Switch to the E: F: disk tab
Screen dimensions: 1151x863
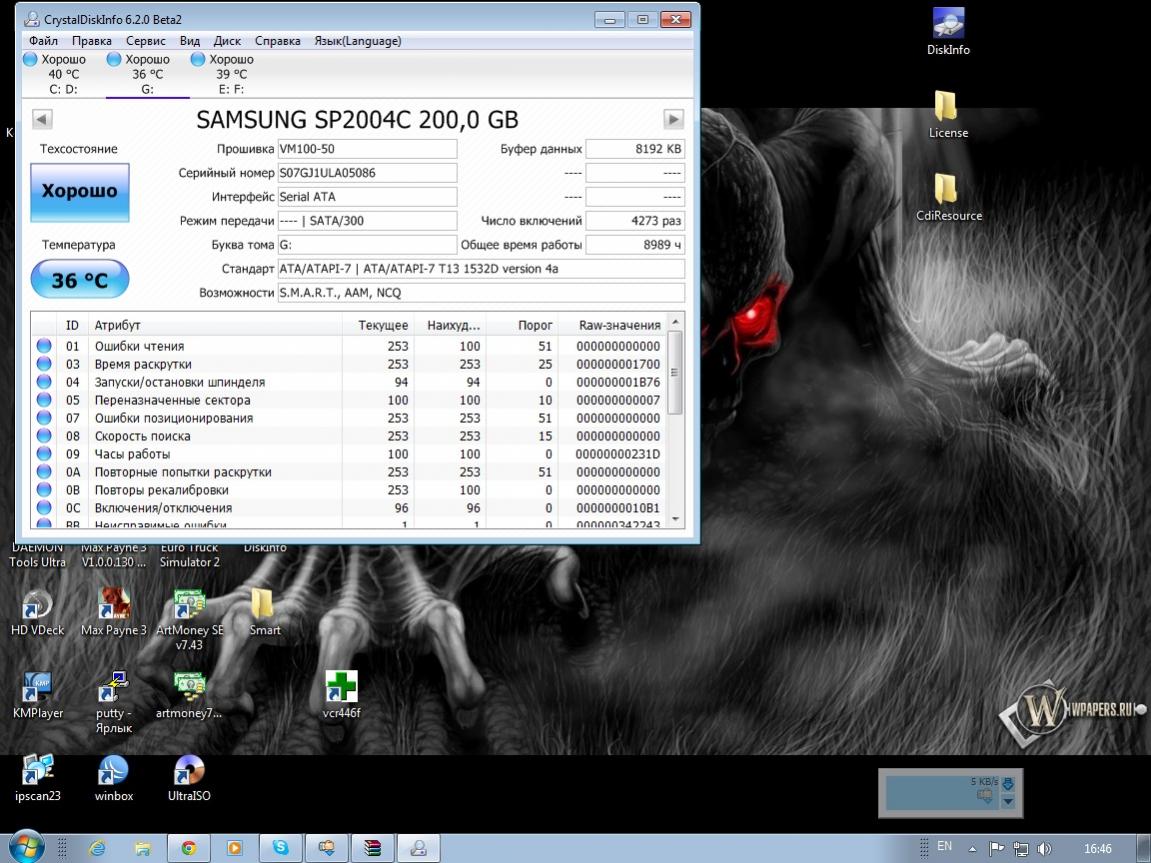[230, 74]
